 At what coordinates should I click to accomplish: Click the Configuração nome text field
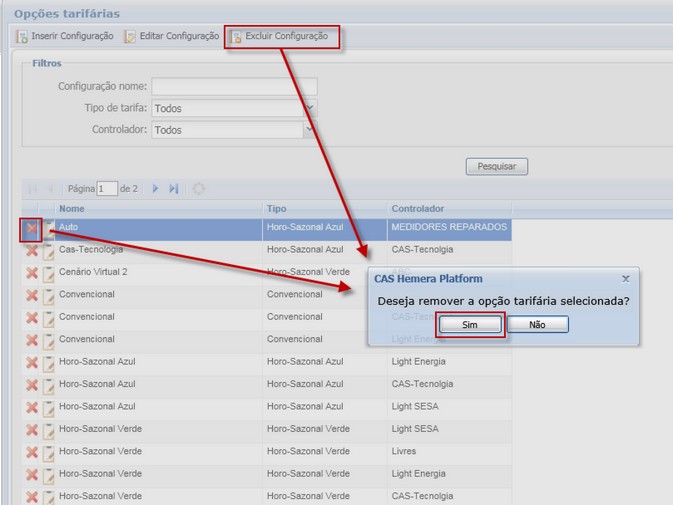pyautogui.click(x=234, y=86)
